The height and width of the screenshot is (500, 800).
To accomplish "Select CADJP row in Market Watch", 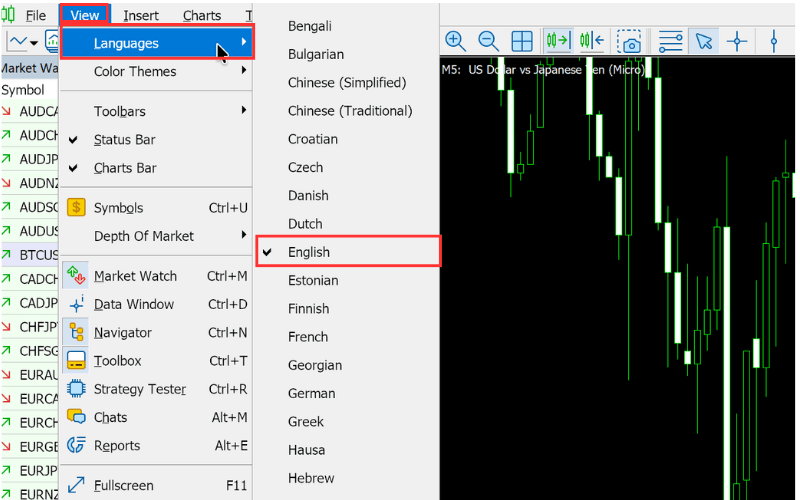I will (30, 303).
